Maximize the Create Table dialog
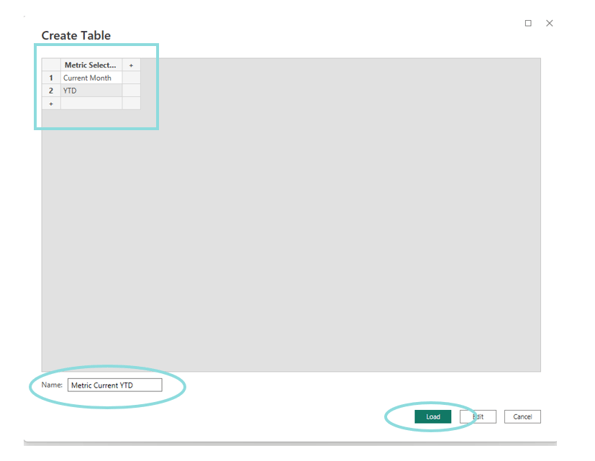The height and width of the screenshot is (461, 595). click(528, 23)
